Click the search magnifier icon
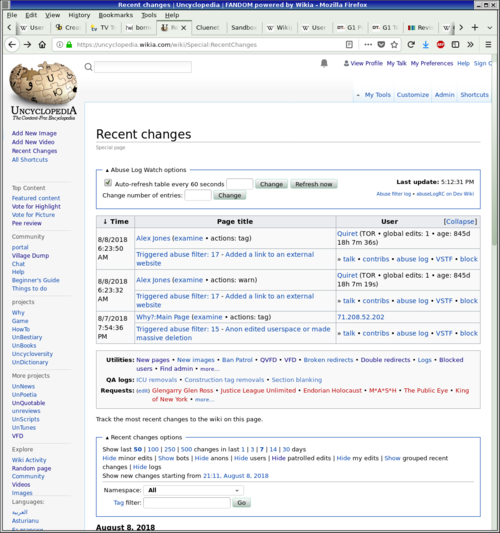This screenshot has width=500, height=533. pyautogui.click(x=88, y=67)
